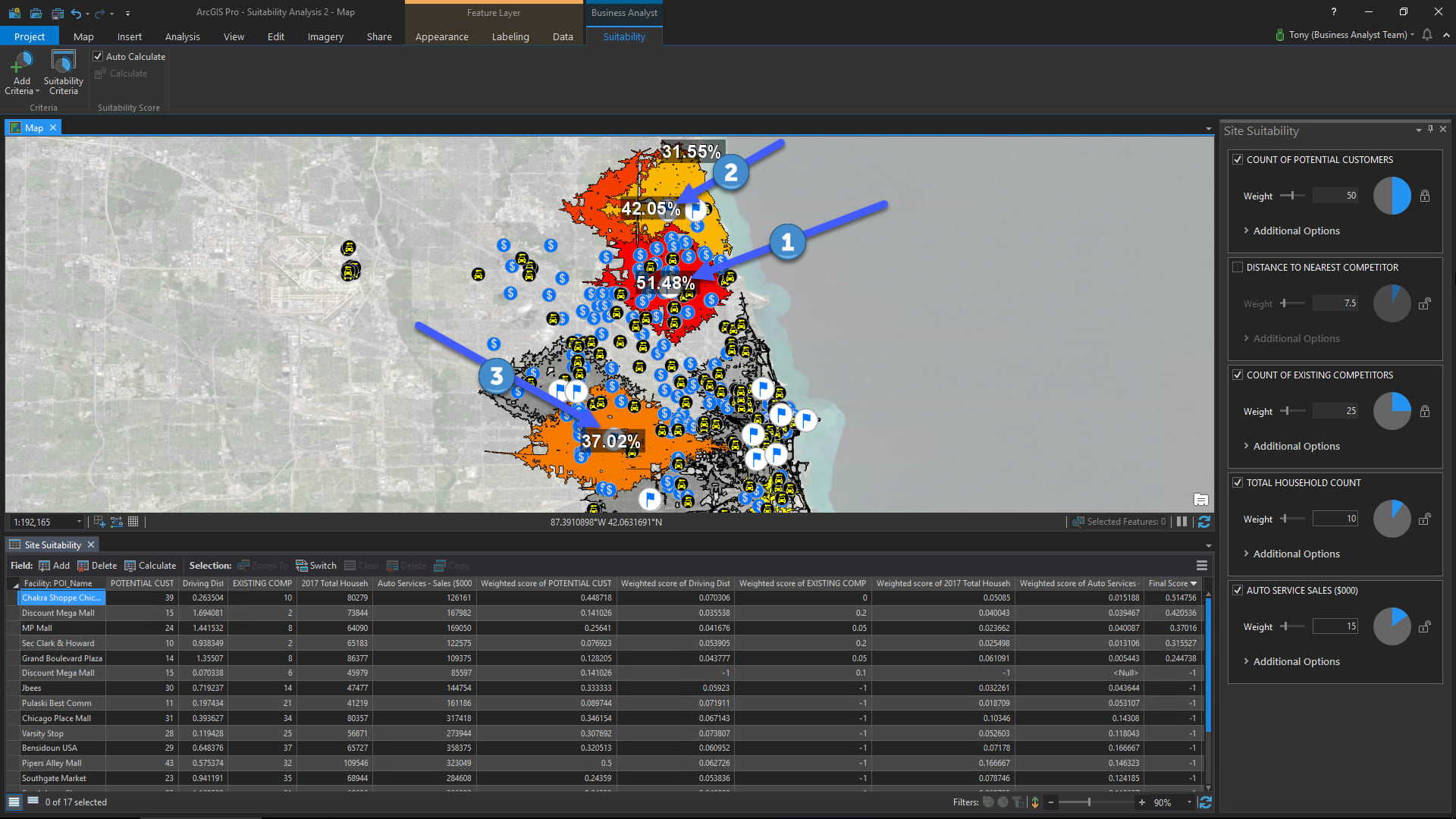
Task: Open the attribute table hamburger menu
Action: click(x=1202, y=566)
